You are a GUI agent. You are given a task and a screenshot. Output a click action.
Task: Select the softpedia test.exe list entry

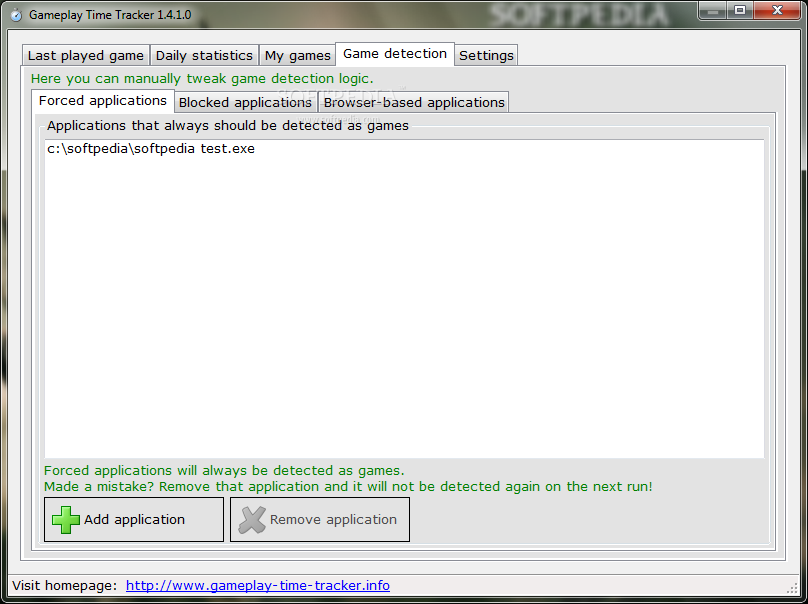click(151, 149)
